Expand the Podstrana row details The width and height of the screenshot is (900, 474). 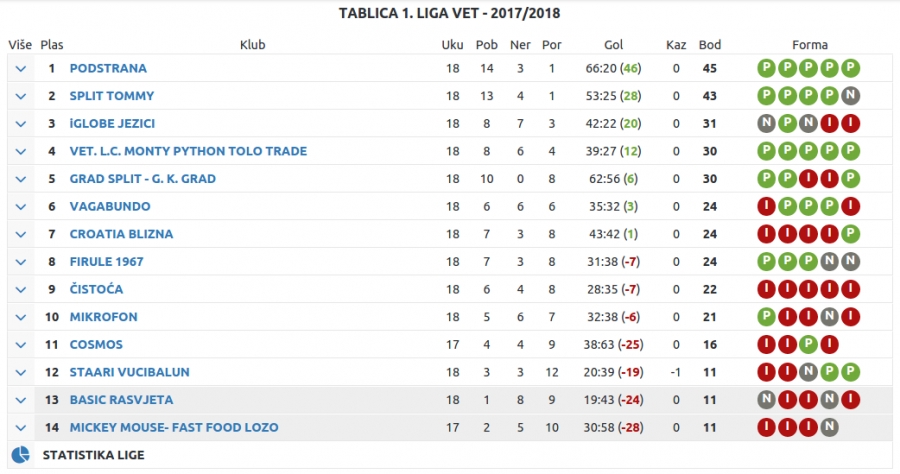(21, 69)
